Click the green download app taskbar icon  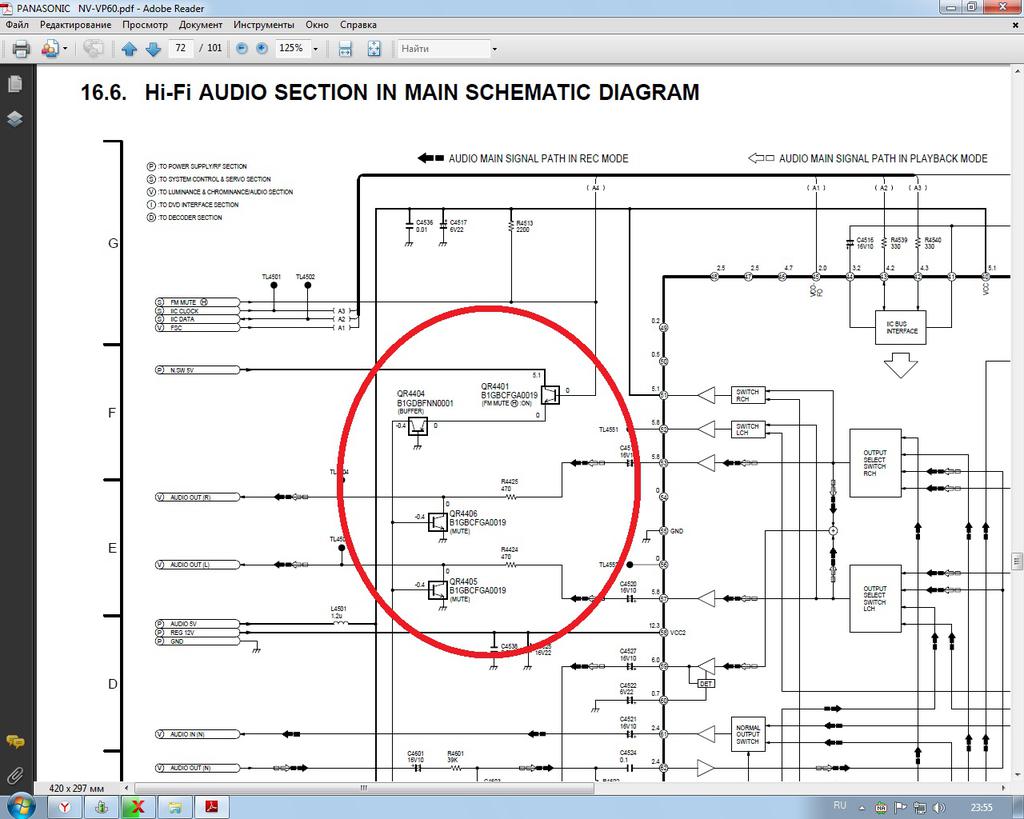click(101, 807)
